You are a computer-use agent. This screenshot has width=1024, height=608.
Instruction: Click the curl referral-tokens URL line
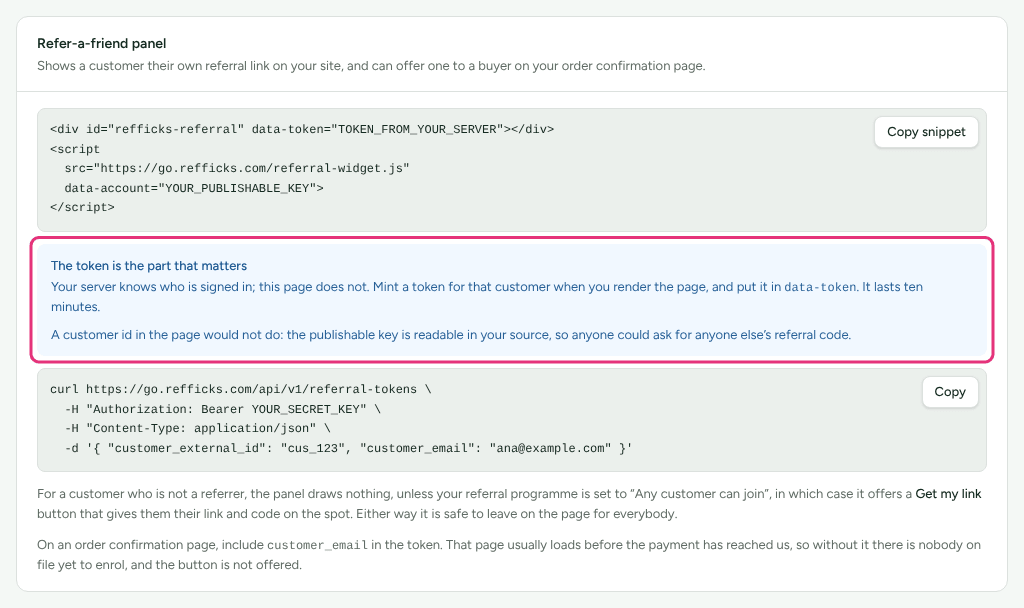[240, 389]
